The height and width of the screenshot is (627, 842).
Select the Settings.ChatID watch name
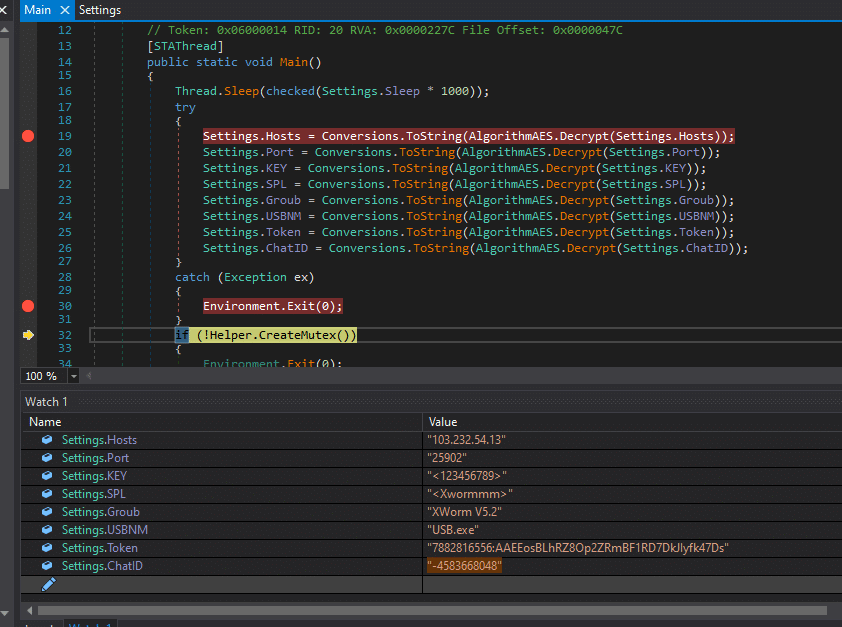(x=102, y=566)
